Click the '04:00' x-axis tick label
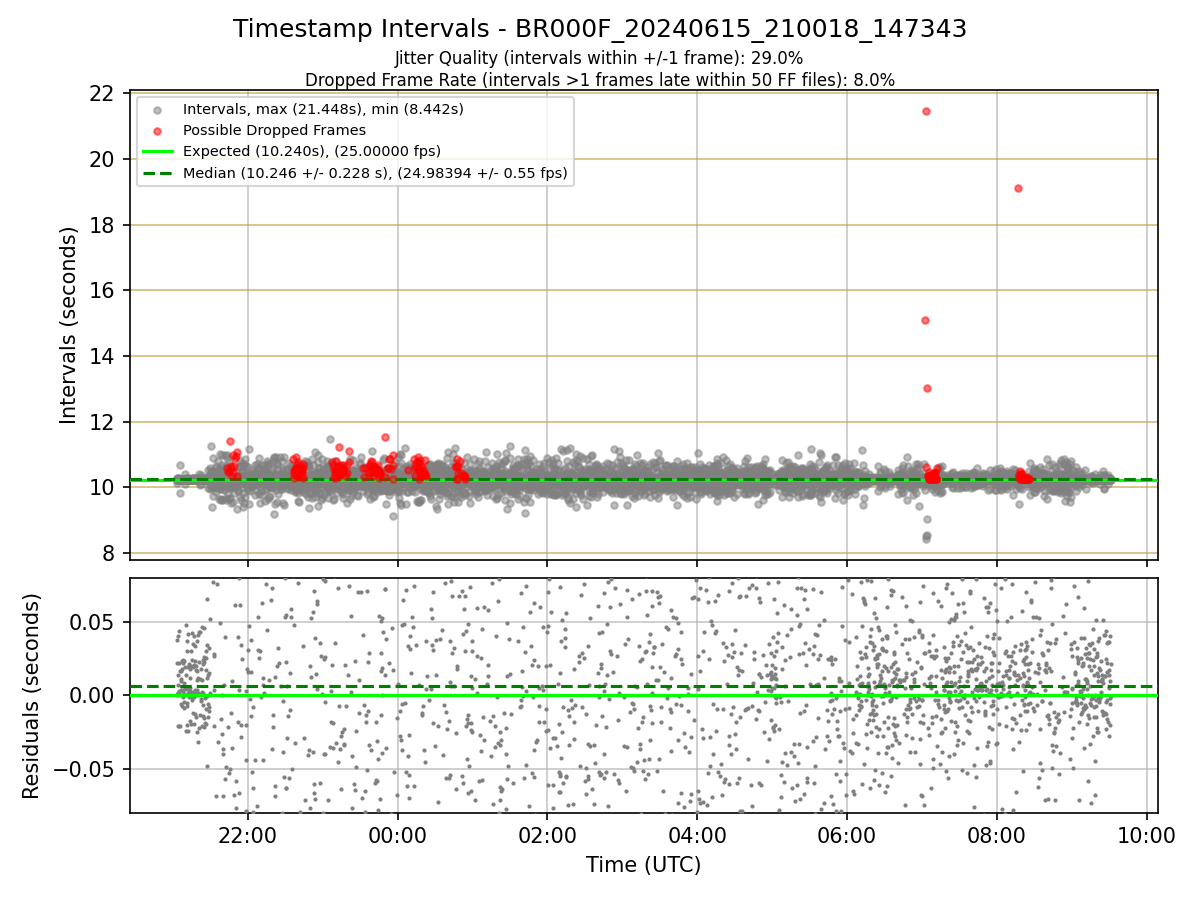The height and width of the screenshot is (900, 1200). [697, 834]
